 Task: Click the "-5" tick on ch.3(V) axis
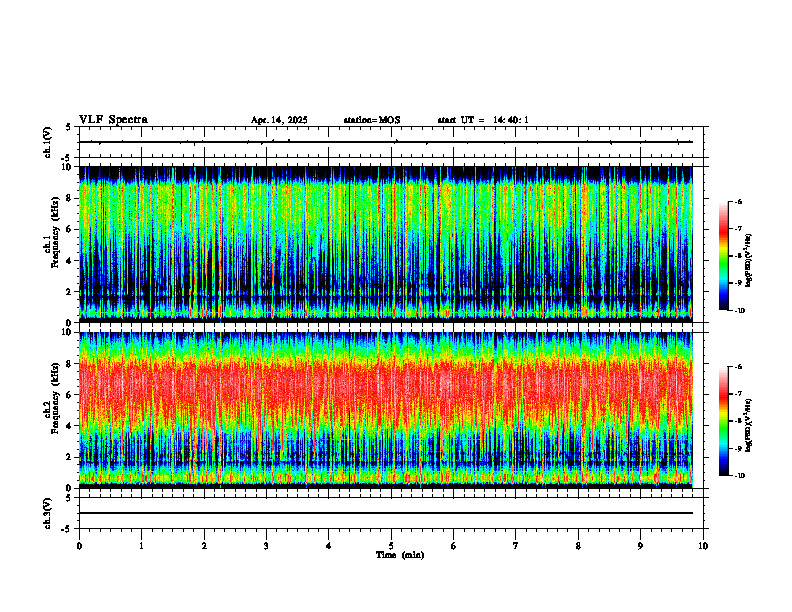(67, 529)
